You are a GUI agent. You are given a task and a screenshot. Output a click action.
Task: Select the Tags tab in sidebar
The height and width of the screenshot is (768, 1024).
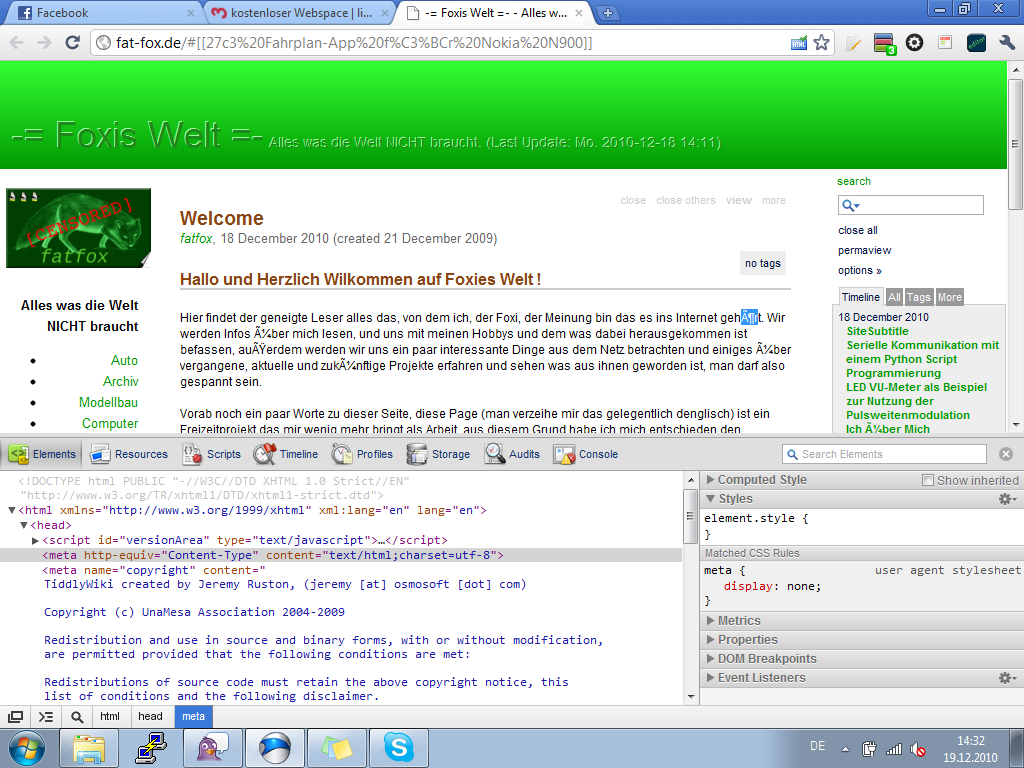pos(918,297)
